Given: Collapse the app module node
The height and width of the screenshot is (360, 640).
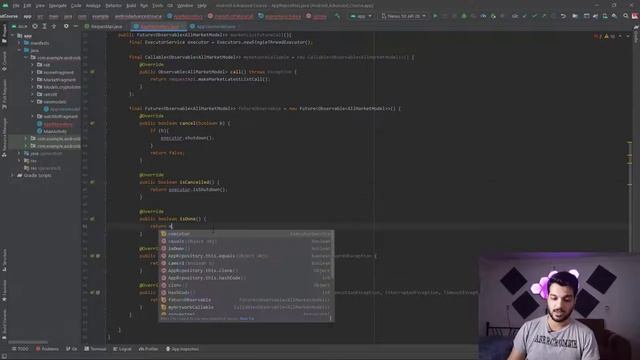Looking at the screenshot, I should pyautogui.click(x=13, y=36).
